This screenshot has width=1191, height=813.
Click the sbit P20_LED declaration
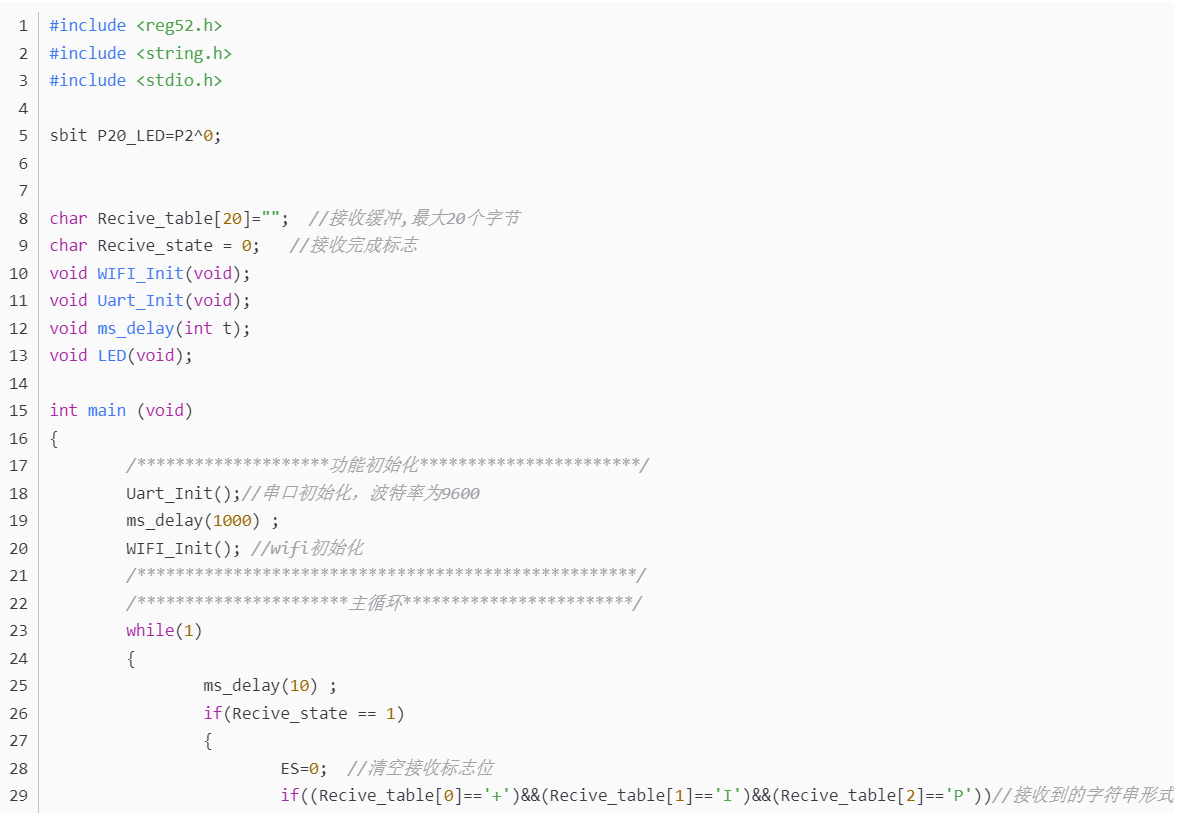pos(135,135)
